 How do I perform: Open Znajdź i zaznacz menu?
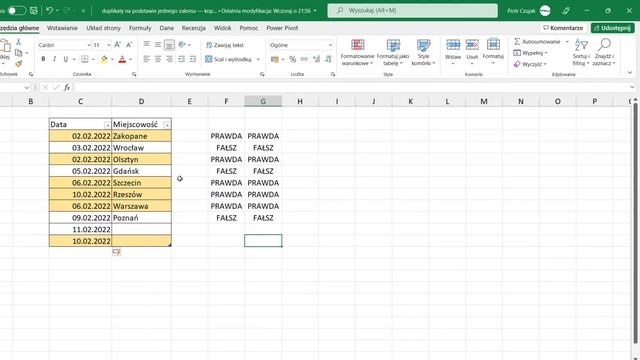(x=604, y=52)
